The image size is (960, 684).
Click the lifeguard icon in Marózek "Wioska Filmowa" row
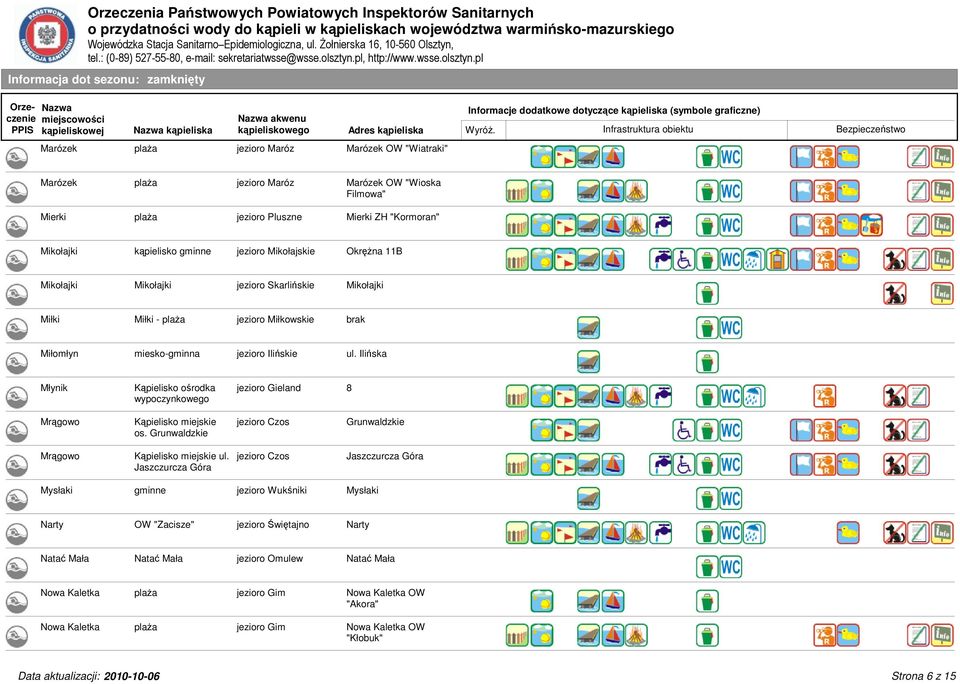[x=825, y=191]
